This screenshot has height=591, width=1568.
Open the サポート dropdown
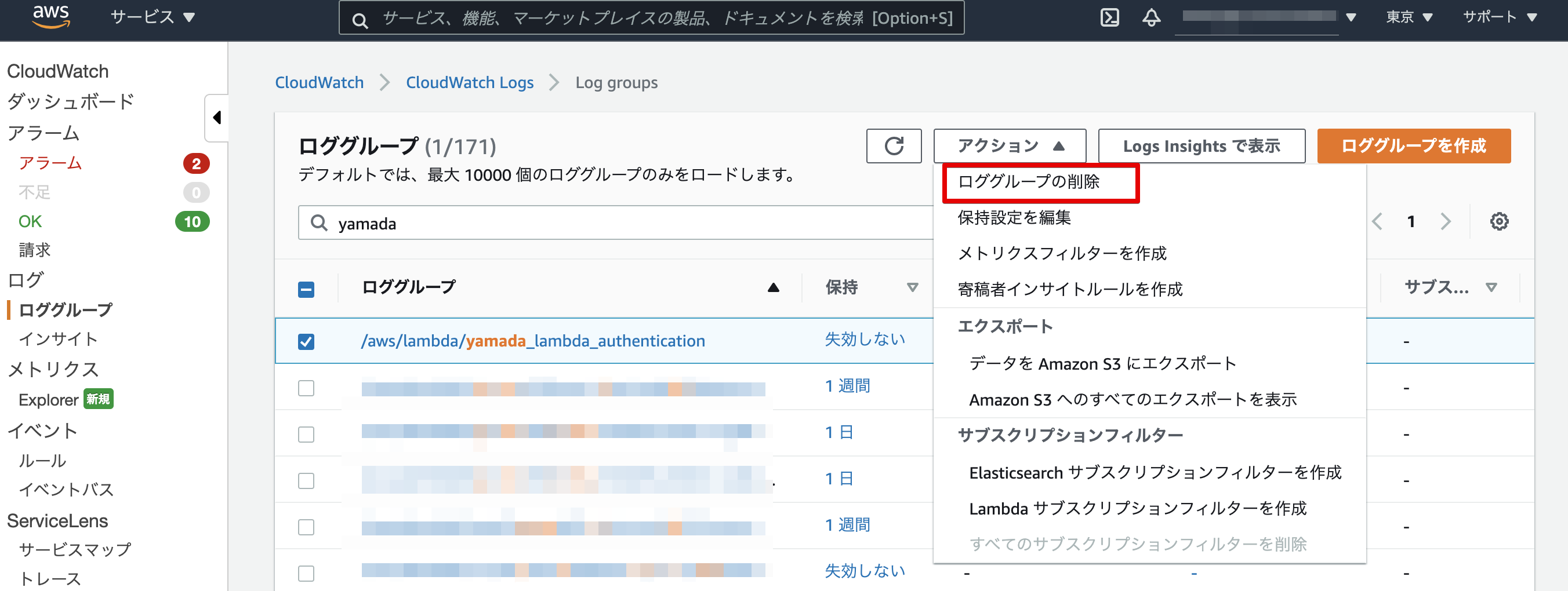click(1500, 17)
